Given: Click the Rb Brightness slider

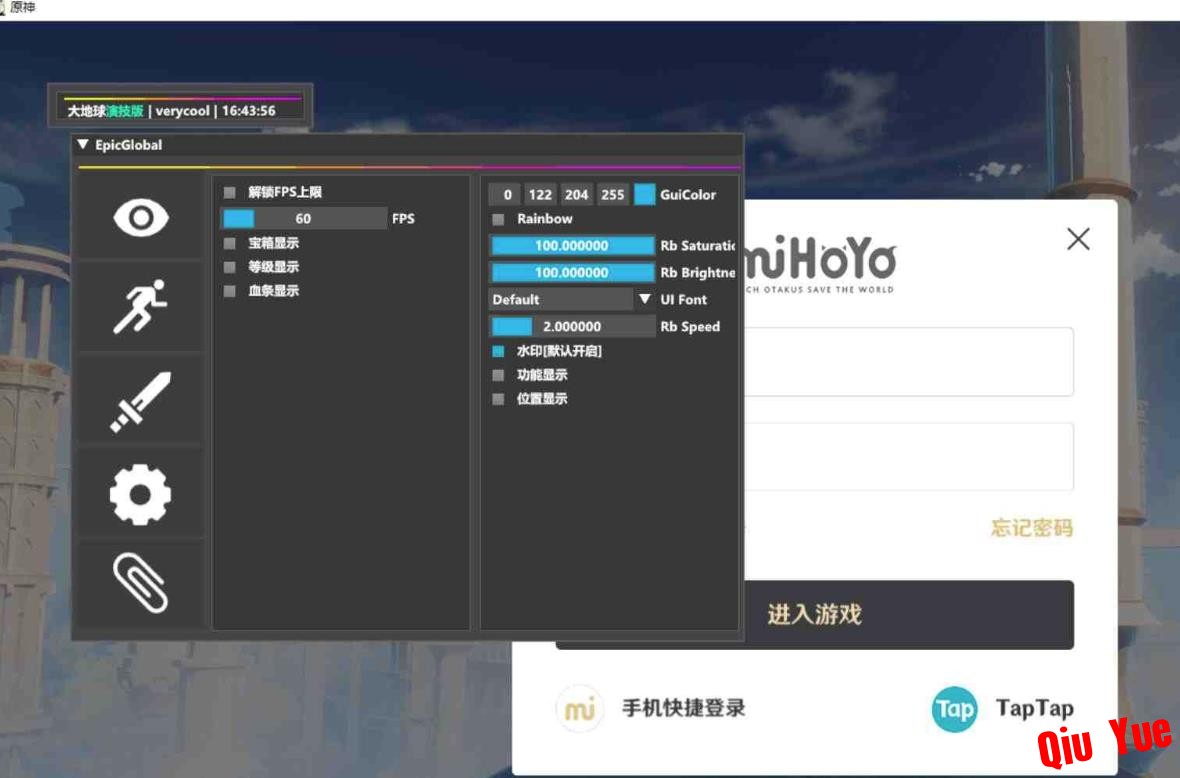Looking at the screenshot, I should point(572,272).
